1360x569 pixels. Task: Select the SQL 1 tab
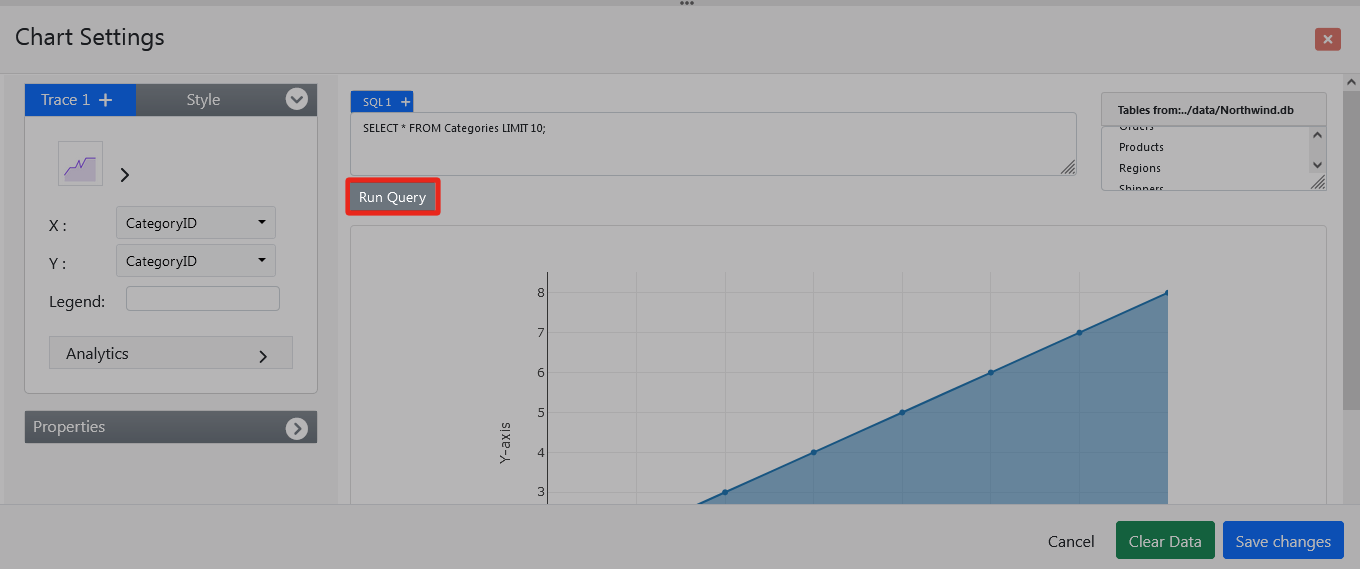click(376, 102)
